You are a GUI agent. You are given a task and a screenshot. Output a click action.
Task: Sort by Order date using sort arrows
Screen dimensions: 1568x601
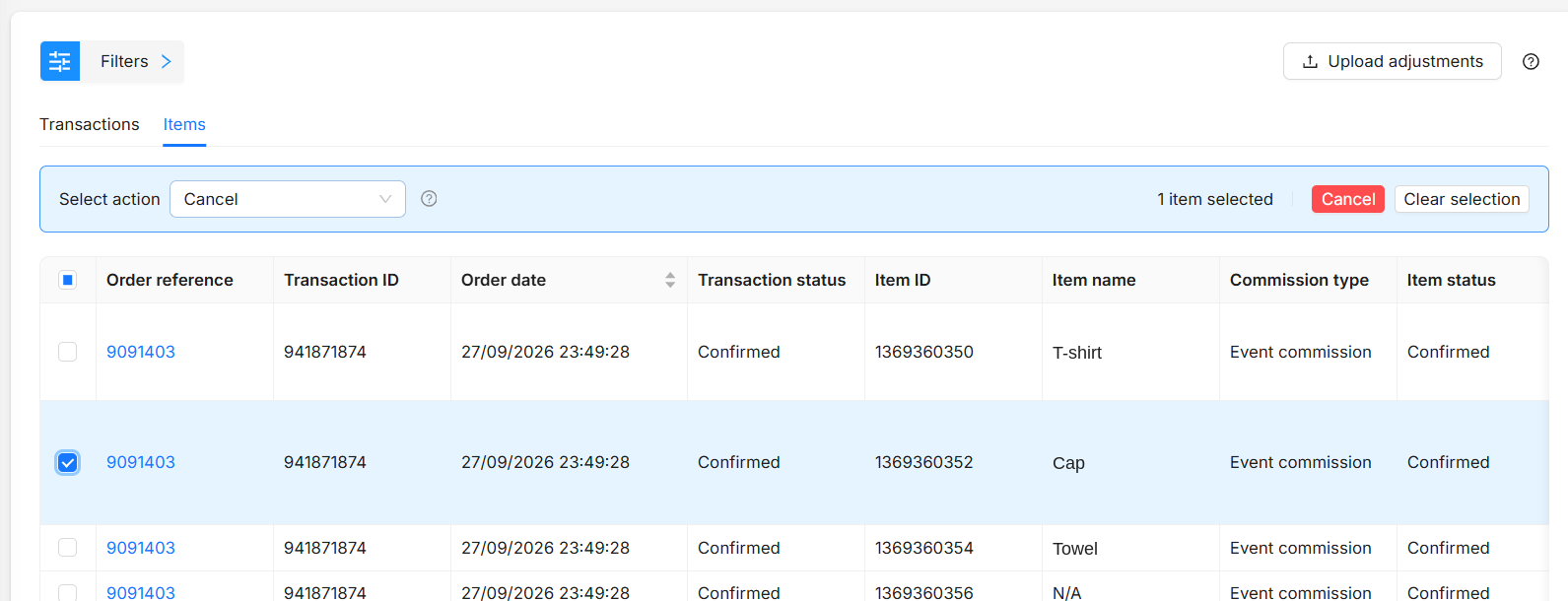click(x=670, y=280)
